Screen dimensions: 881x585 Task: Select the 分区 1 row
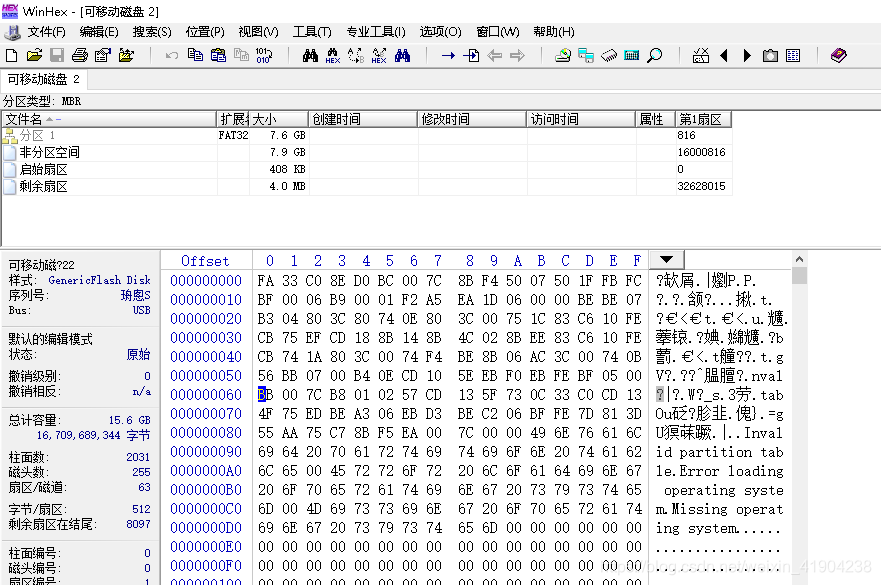click(367, 135)
